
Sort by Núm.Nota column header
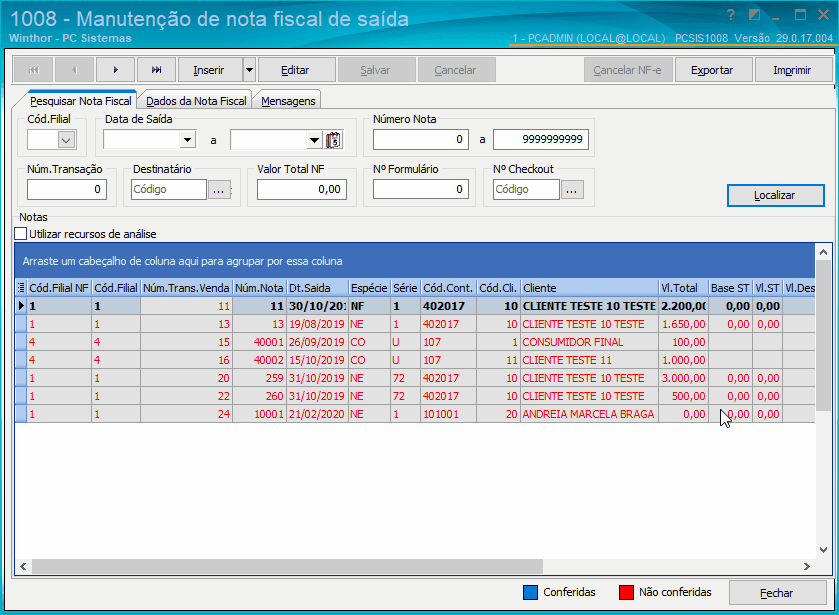pyautogui.click(x=260, y=288)
